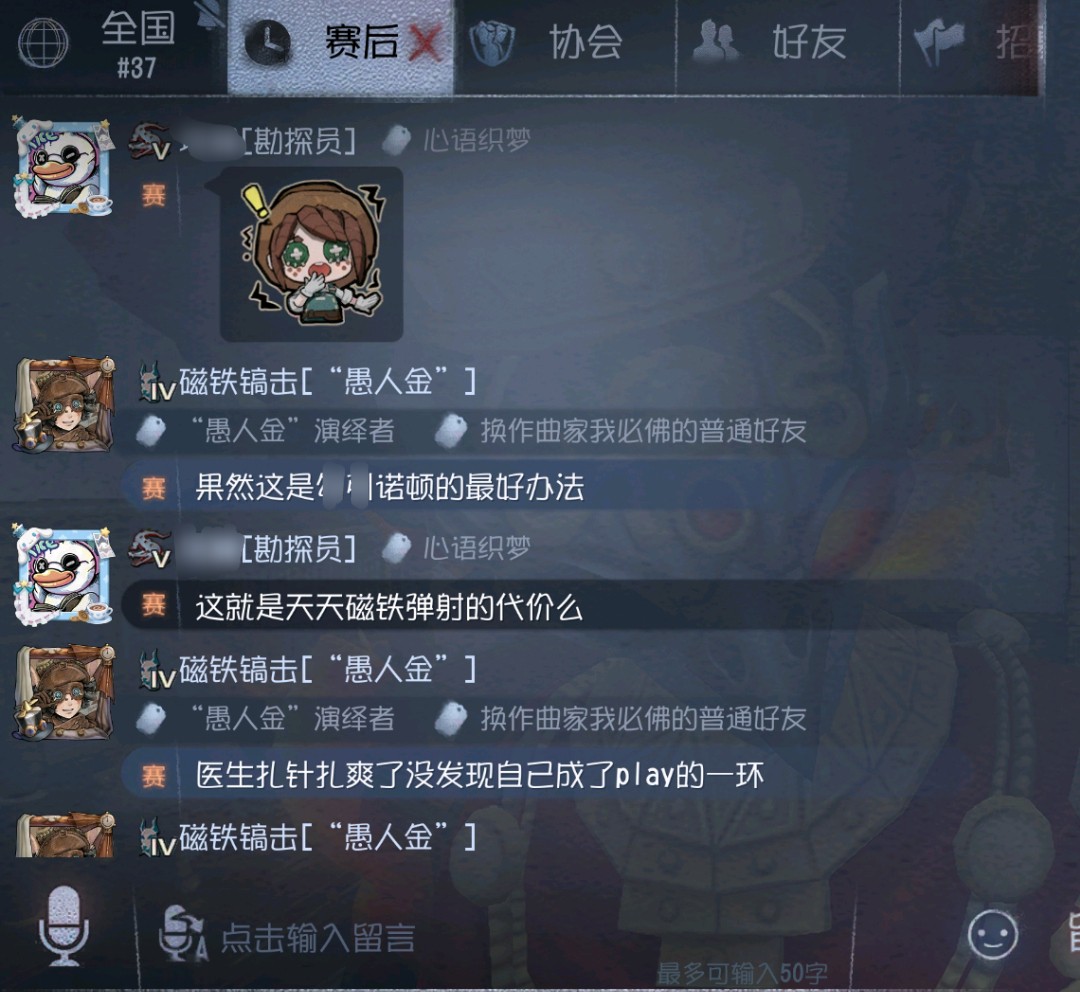The image size is (1080, 992).
Task: Tap the voice-to-text conversion icon
Action: 182,933
